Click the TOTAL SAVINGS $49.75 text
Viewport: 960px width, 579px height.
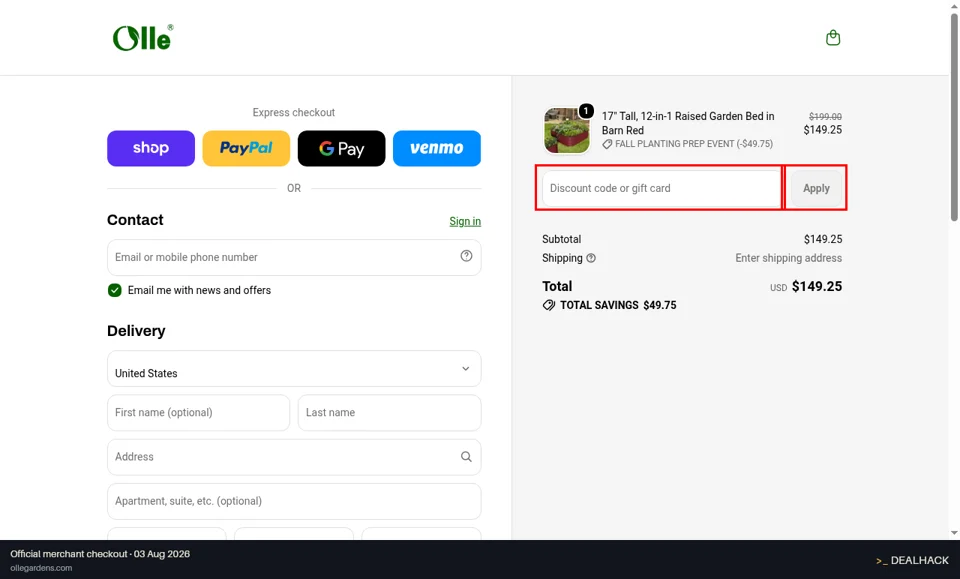click(618, 305)
